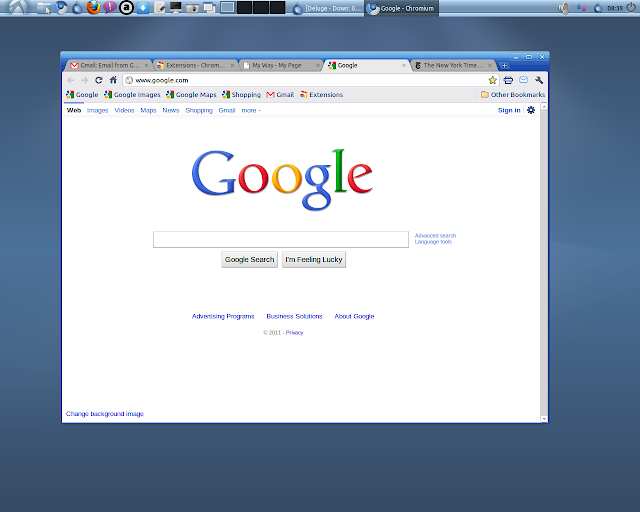
Task: Open the wrench settings menu
Action: (539, 80)
